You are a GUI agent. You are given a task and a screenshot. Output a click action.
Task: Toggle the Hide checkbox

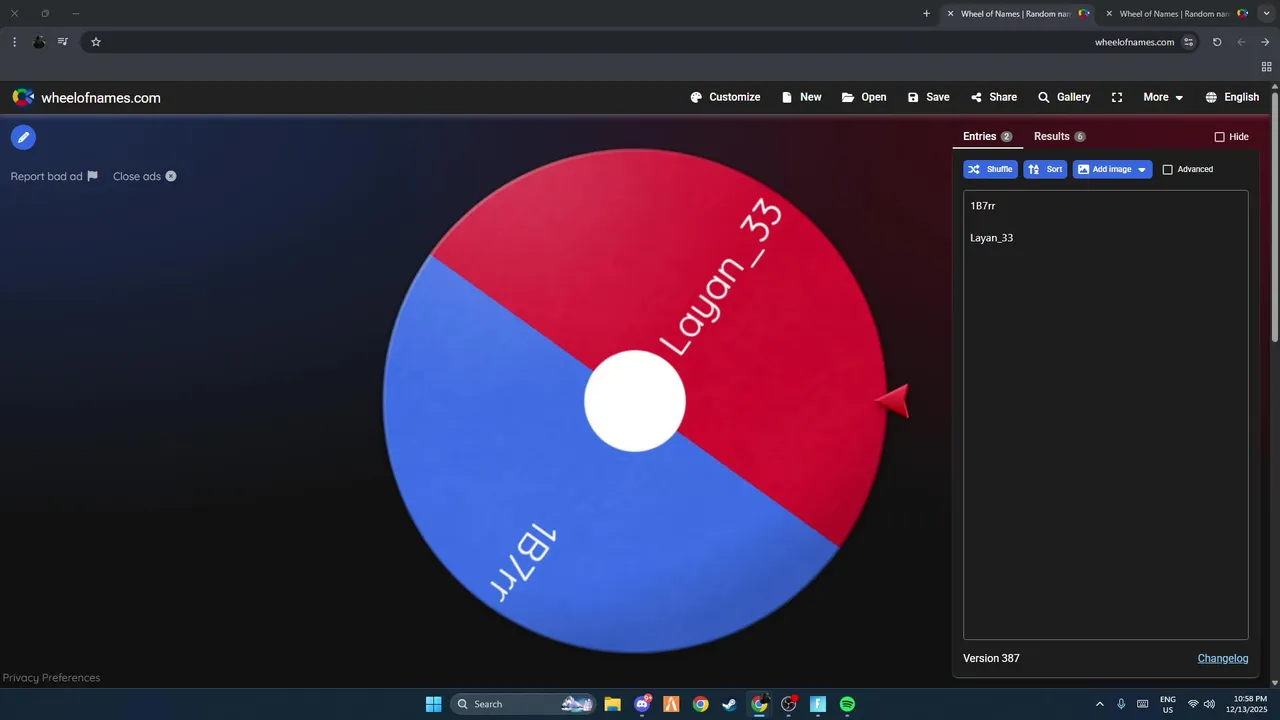coord(1219,137)
